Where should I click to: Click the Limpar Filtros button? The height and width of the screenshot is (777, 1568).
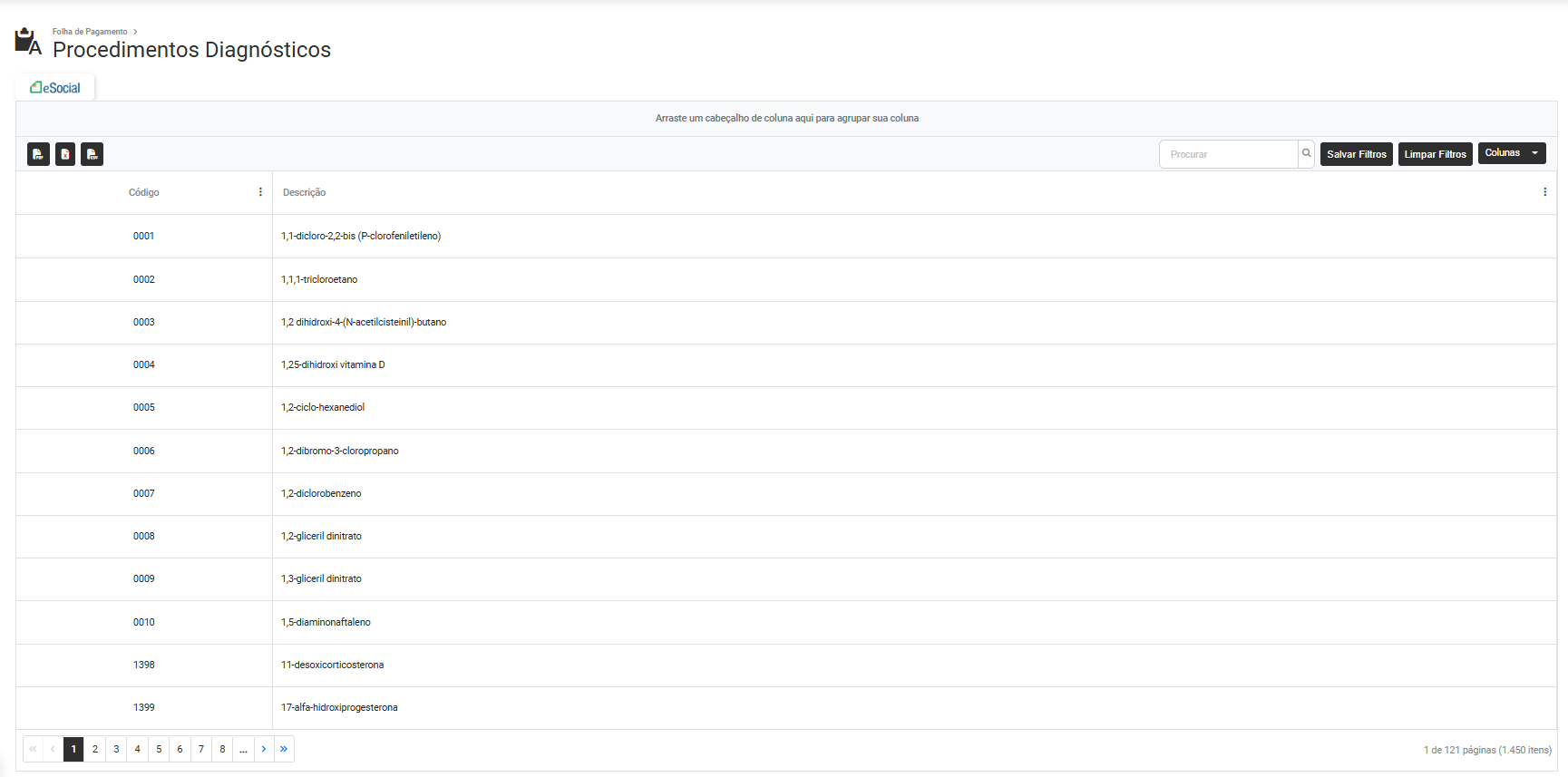1435,154
